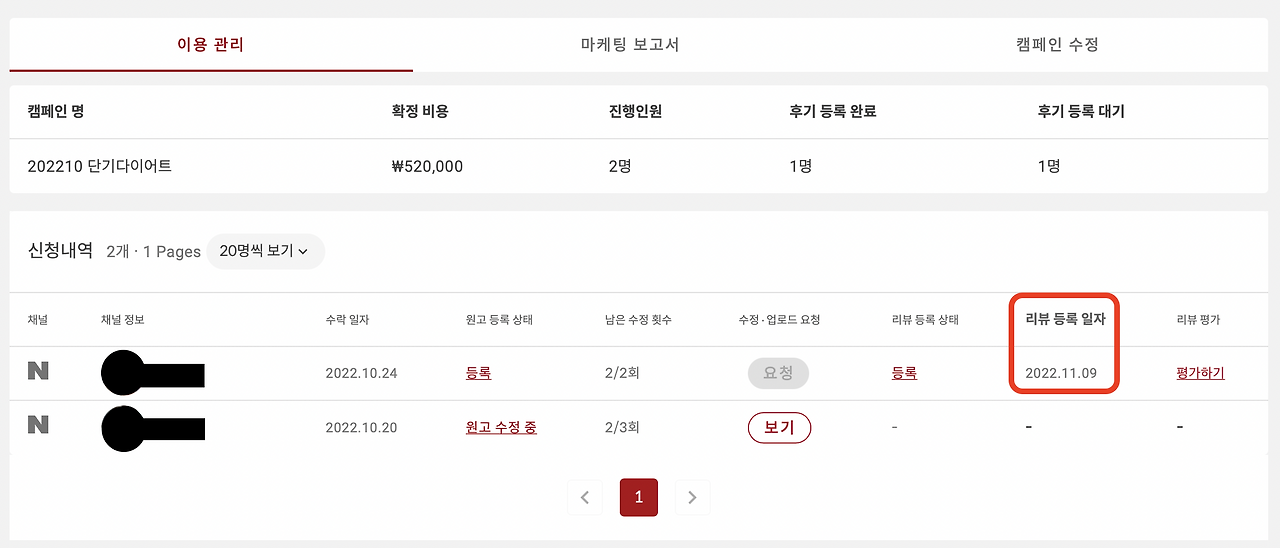The height and width of the screenshot is (548, 1280).
Task: Click the 평가하기 link
Action: 1200,373
